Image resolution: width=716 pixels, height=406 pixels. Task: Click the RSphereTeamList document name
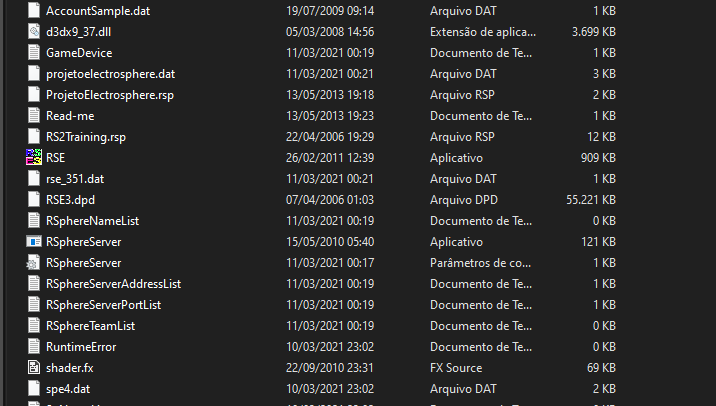pyautogui.click(x=90, y=326)
